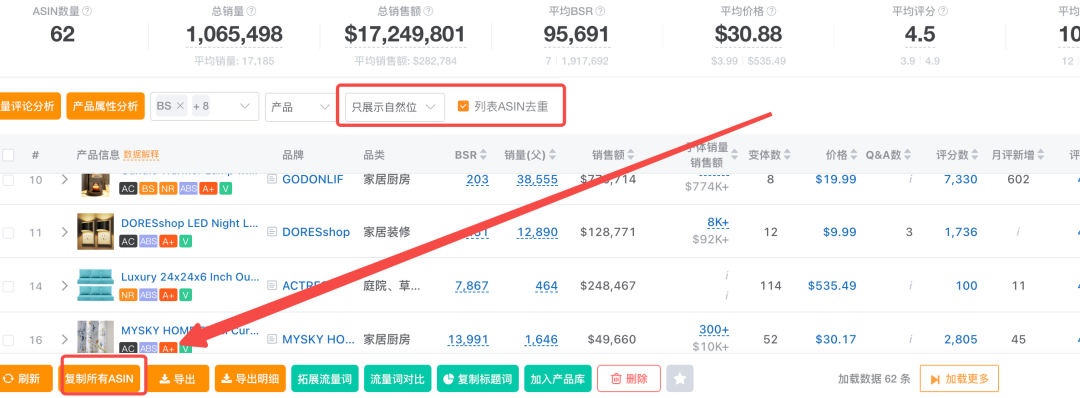Click the 导出明细 button
Image resolution: width=1080 pixels, height=398 pixels.
pyautogui.click(x=250, y=379)
